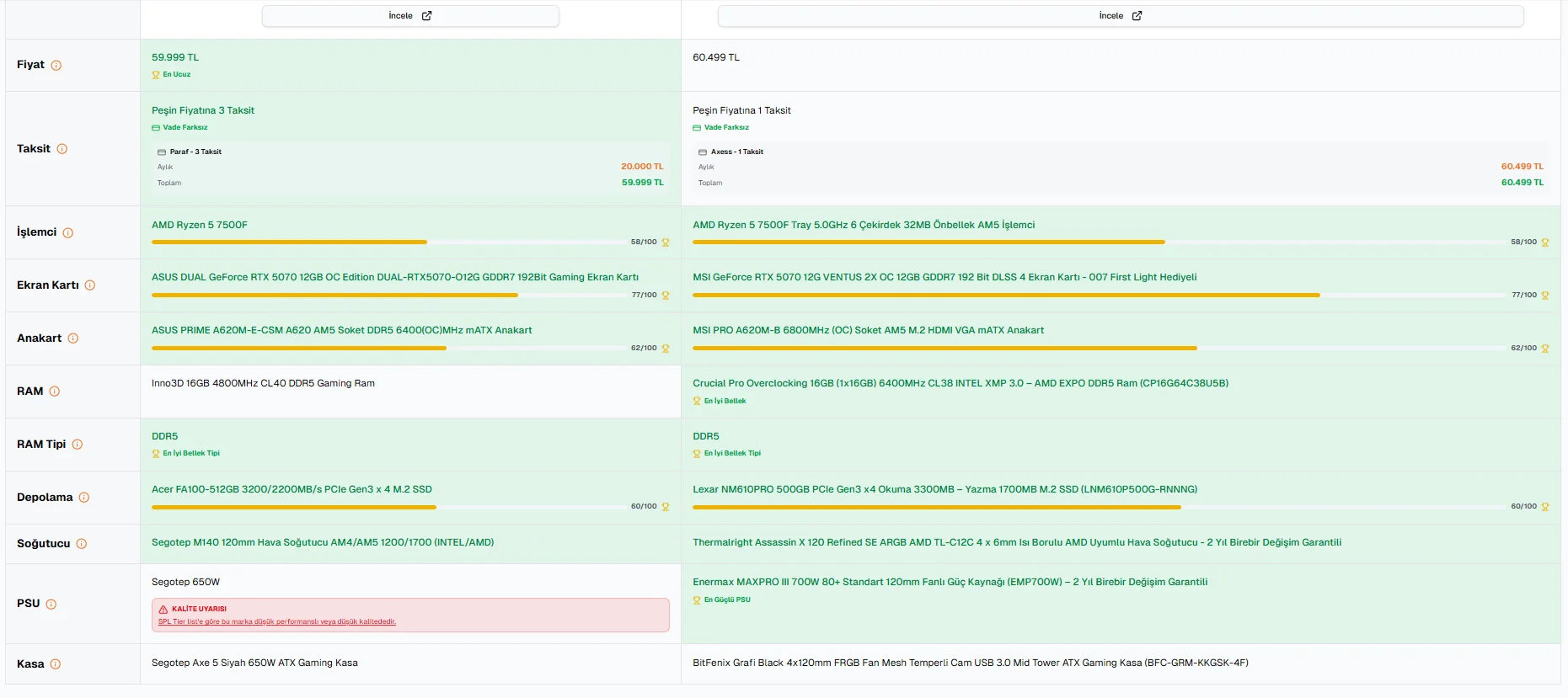Click Peşin Fiyatına 3 Taksit text
This screenshot has height=698, width=1568.
[203, 111]
